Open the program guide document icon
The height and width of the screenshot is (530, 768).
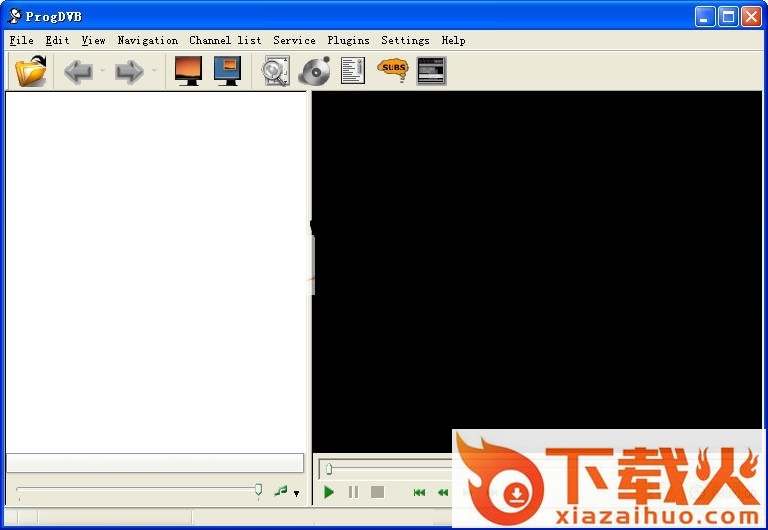click(x=353, y=71)
